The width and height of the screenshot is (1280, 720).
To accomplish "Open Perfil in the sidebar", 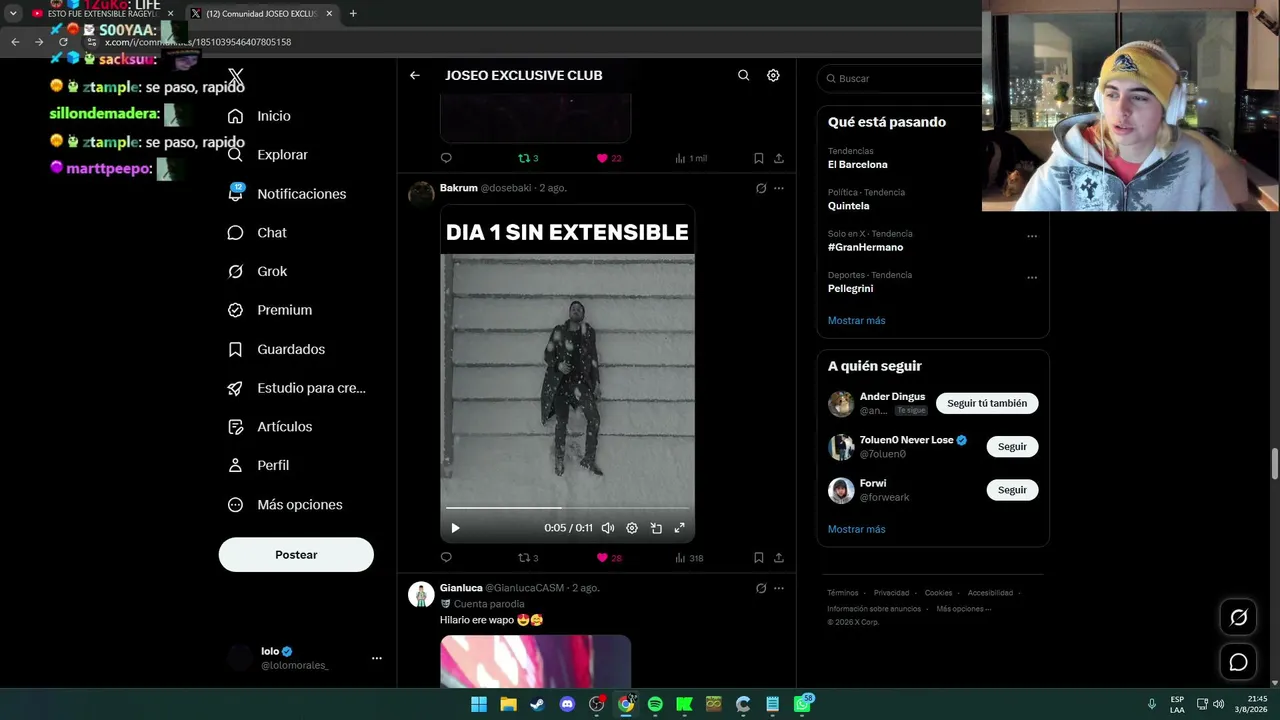I will point(258,465).
